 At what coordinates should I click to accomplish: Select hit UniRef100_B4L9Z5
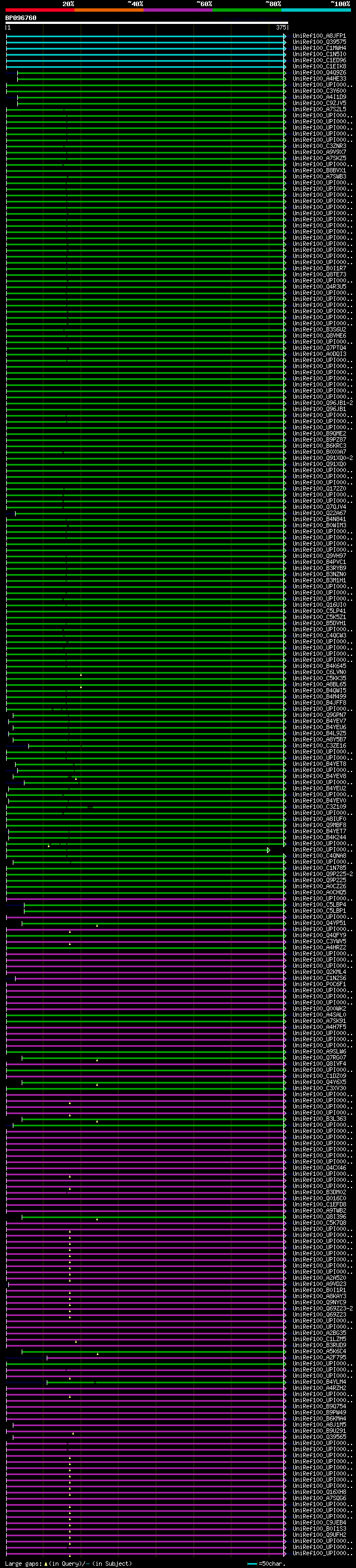[x=319, y=734]
